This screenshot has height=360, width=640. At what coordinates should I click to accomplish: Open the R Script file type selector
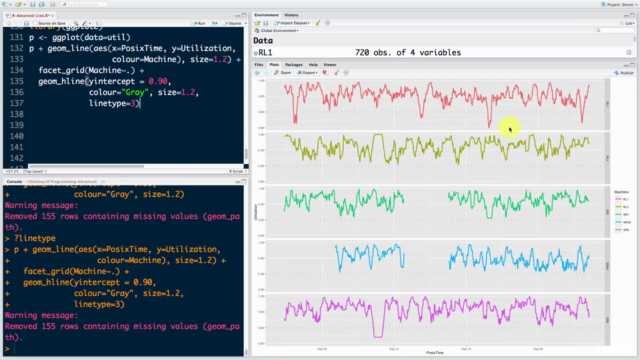237,171
